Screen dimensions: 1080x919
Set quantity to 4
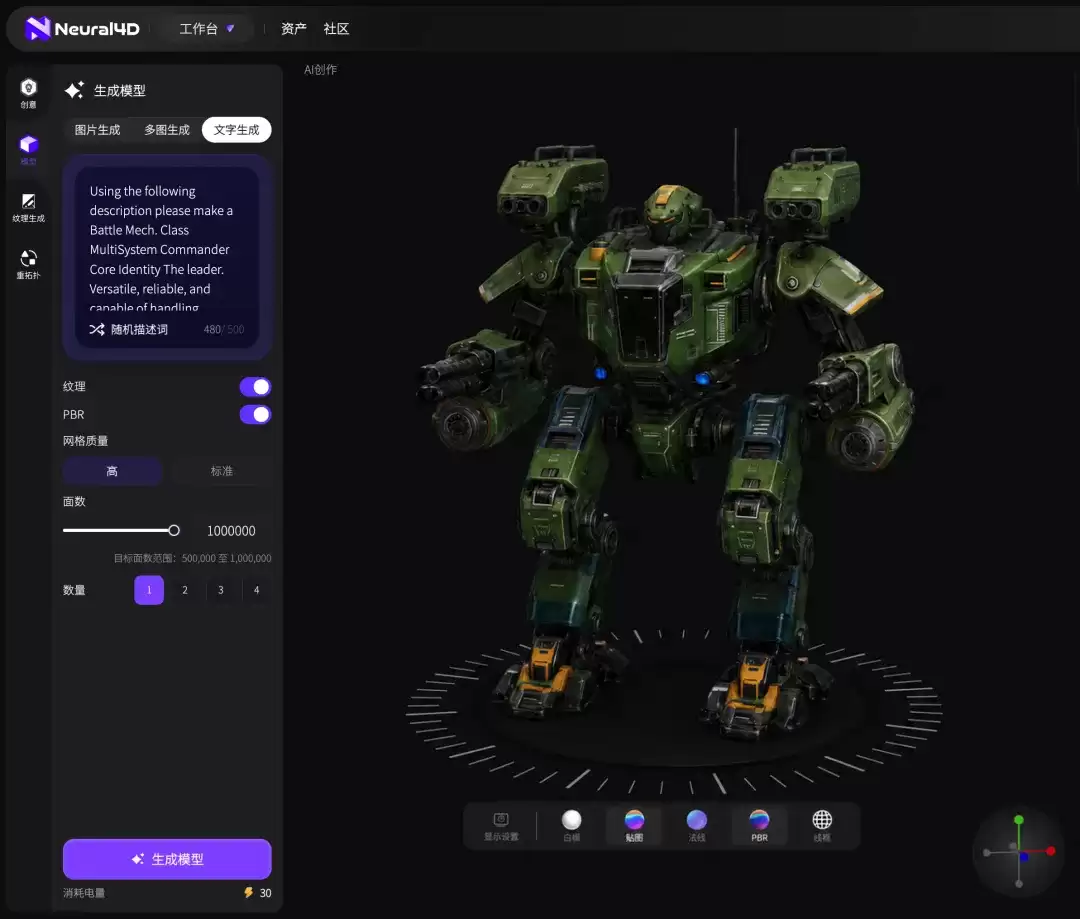pyautogui.click(x=256, y=590)
